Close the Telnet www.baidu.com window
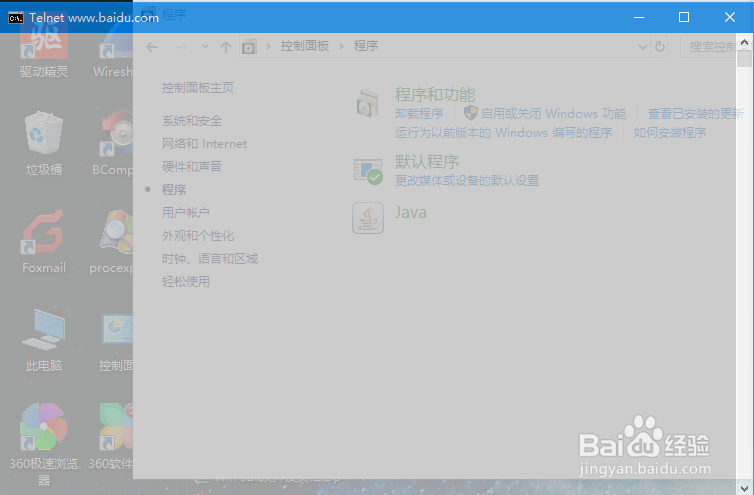Image resolution: width=754 pixels, height=495 pixels. pyautogui.click(x=729, y=17)
